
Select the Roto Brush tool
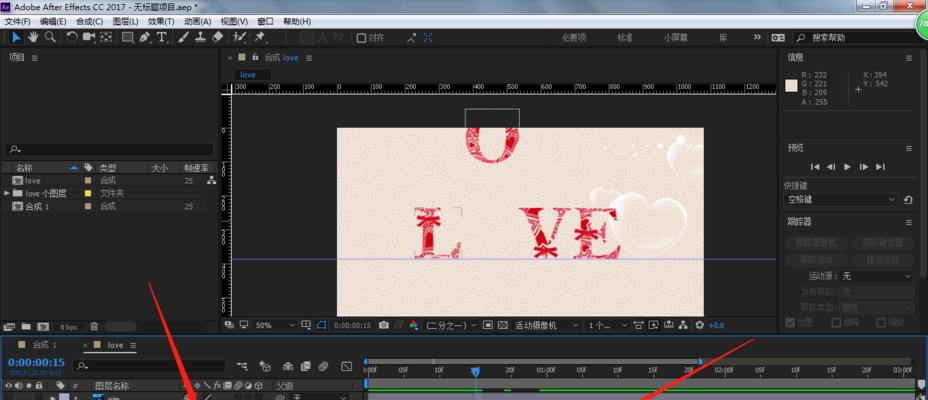click(x=239, y=37)
